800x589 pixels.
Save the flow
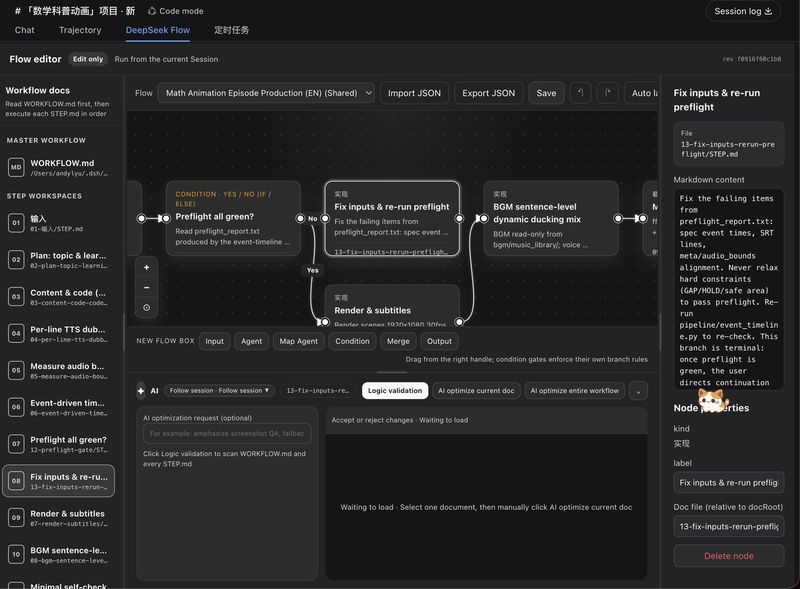[546, 93]
